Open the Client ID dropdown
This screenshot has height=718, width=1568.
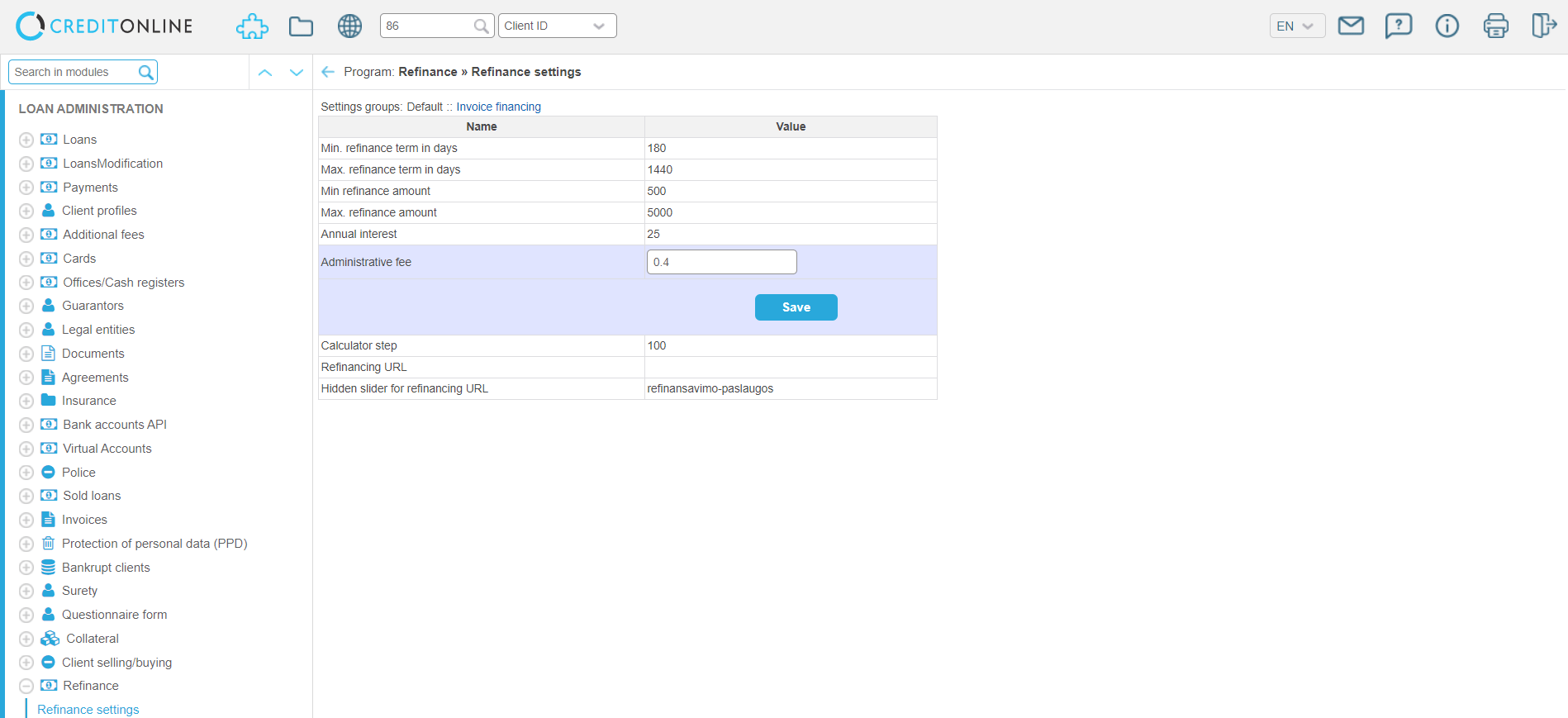point(557,26)
